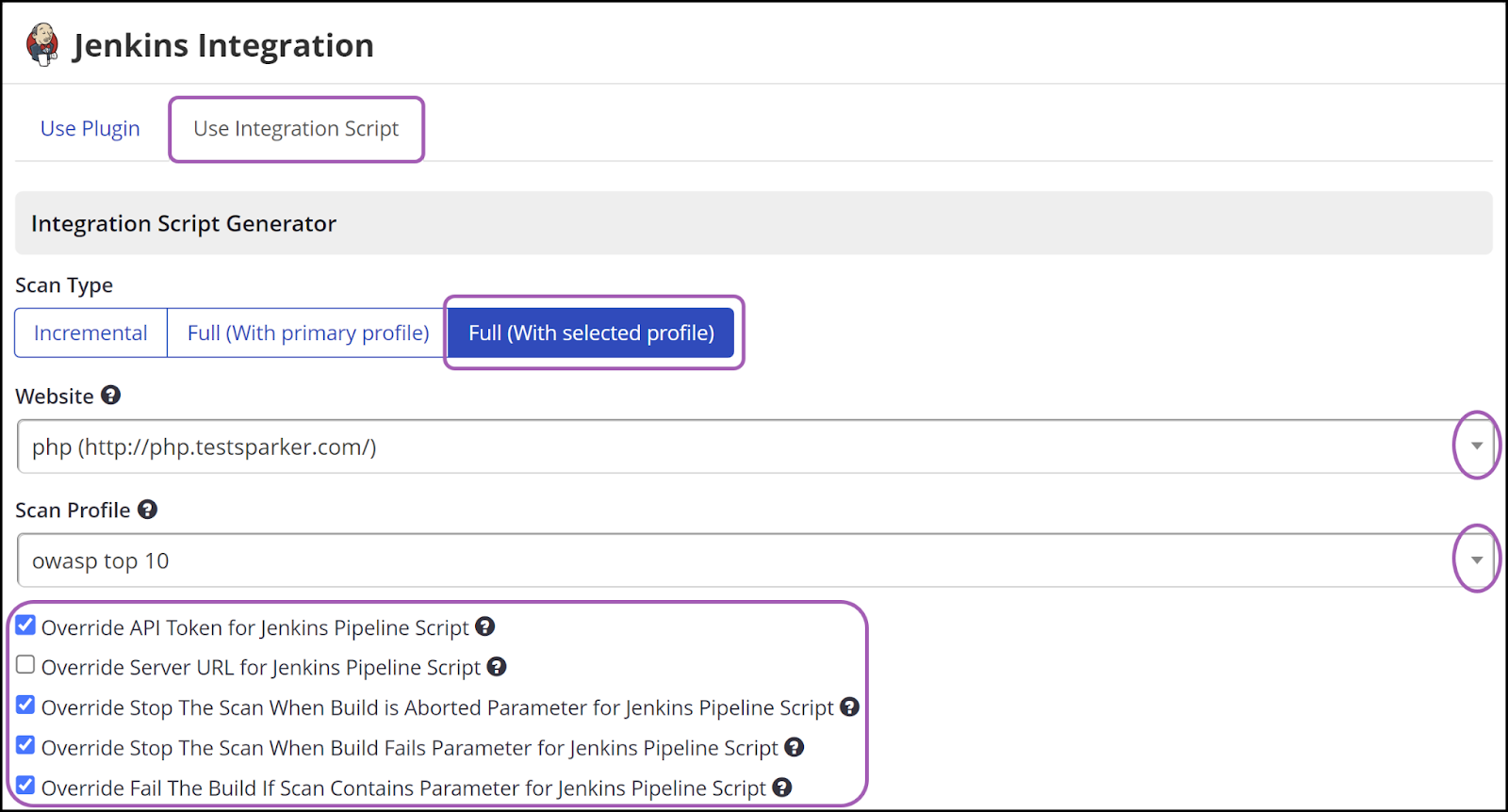
Task: Click help icon for Build is Aborted option
Action: click(x=849, y=706)
